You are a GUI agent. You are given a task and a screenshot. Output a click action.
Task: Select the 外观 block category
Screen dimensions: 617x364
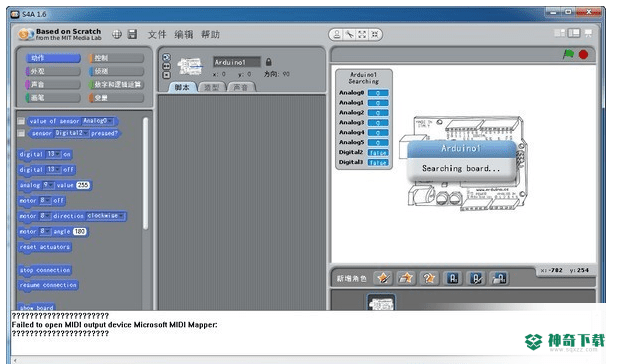click(53, 71)
